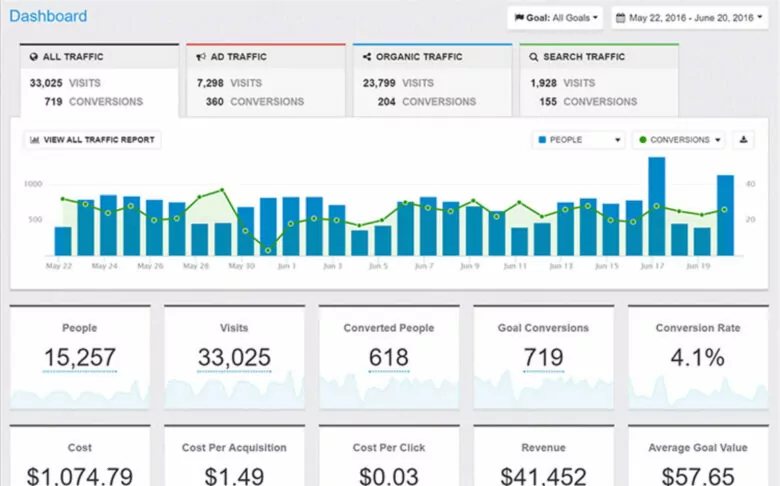Click the calendar icon in date range picker
780x486 pixels.
pyautogui.click(x=621, y=18)
